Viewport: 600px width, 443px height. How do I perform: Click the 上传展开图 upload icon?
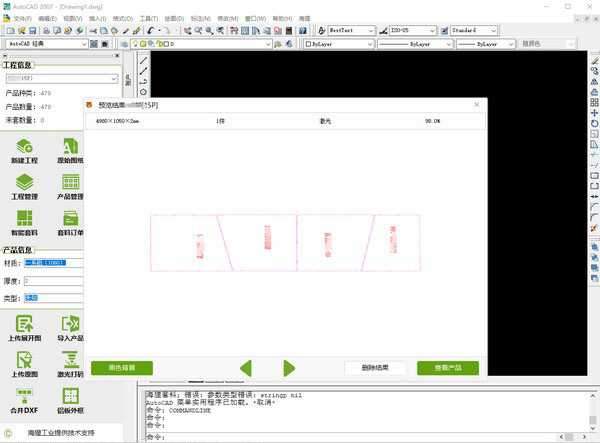click(26, 327)
